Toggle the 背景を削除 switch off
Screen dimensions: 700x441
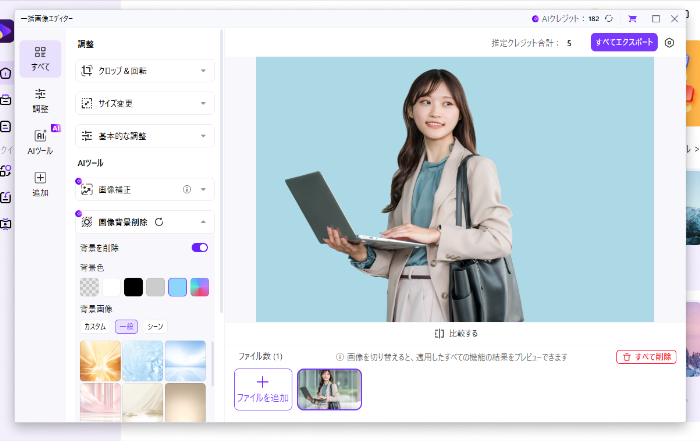[x=200, y=248]
